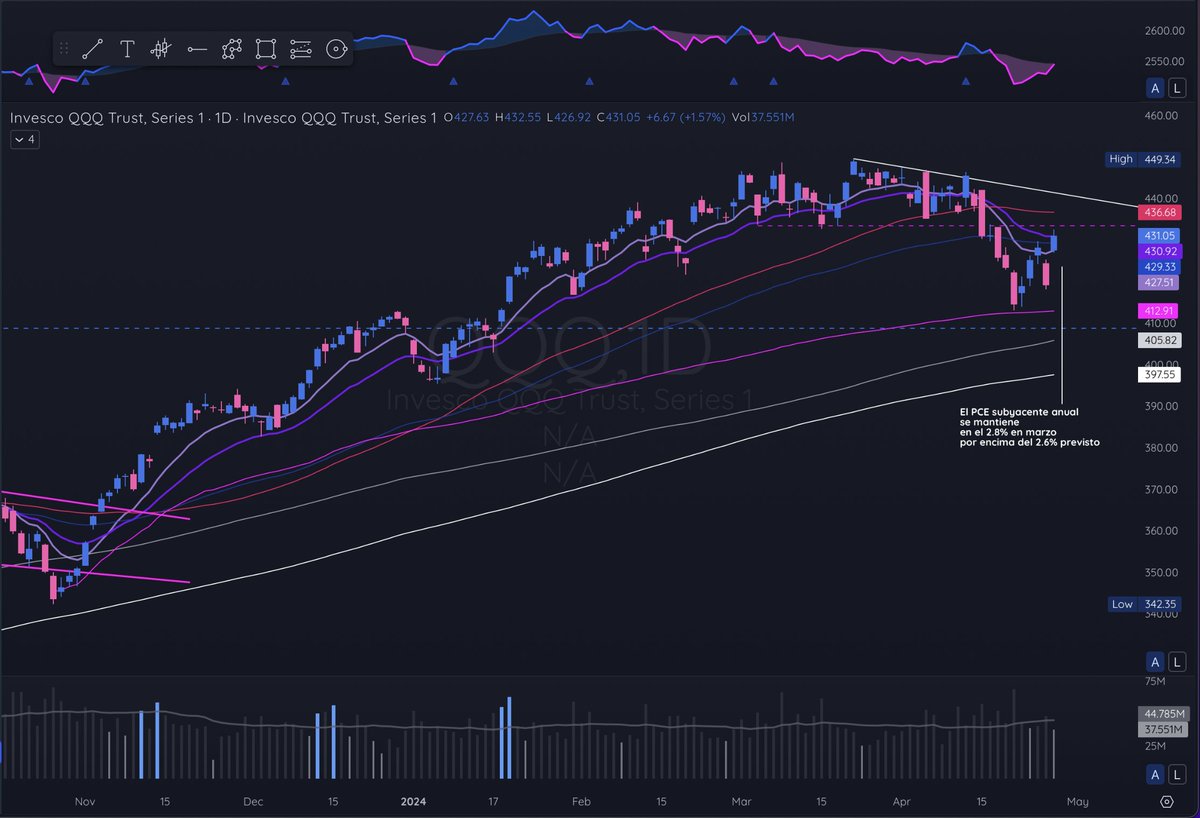Toggle auto scale A in the indicator pane

1155,88
